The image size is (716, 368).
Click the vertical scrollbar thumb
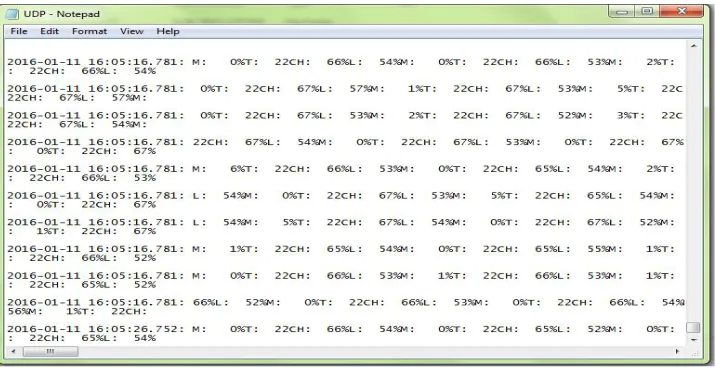point(693,327)
